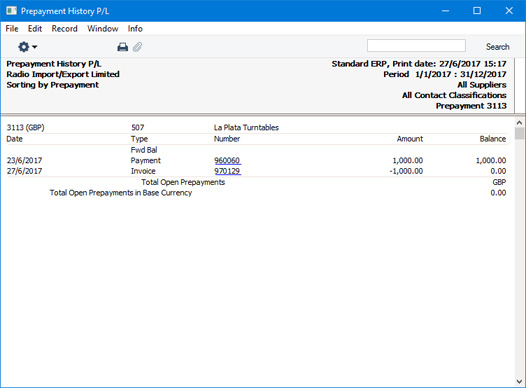Click 'Sorting by Prepayment' header text
The height and width of the screenshot is (388, 526).
(53, 85)
